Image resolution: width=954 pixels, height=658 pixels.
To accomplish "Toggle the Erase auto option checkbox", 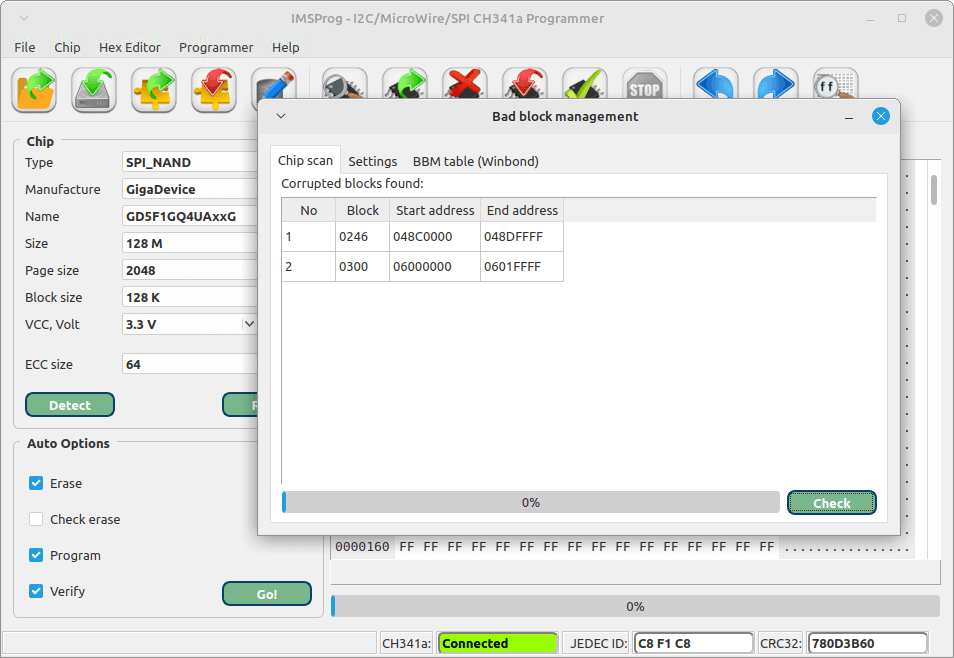I will (x=36, y=483).
